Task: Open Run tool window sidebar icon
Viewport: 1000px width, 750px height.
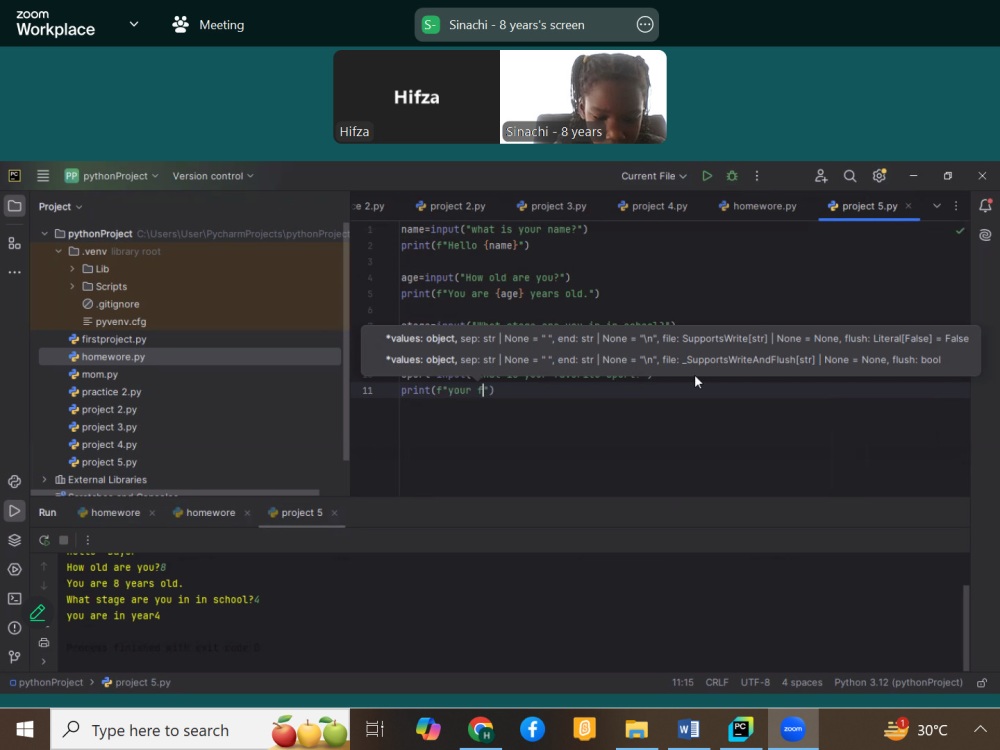Action: click(14, 511)
